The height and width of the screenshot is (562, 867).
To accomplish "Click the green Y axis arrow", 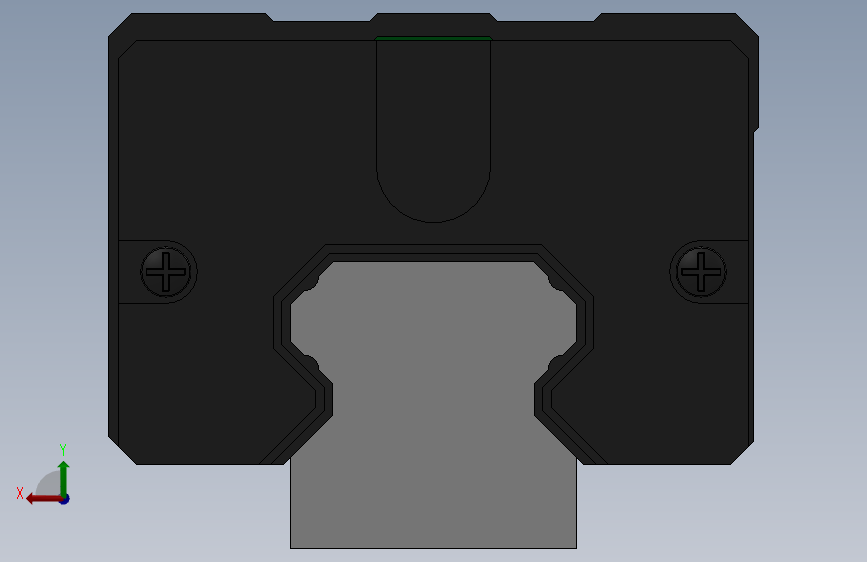I will (x=64, y=478).
